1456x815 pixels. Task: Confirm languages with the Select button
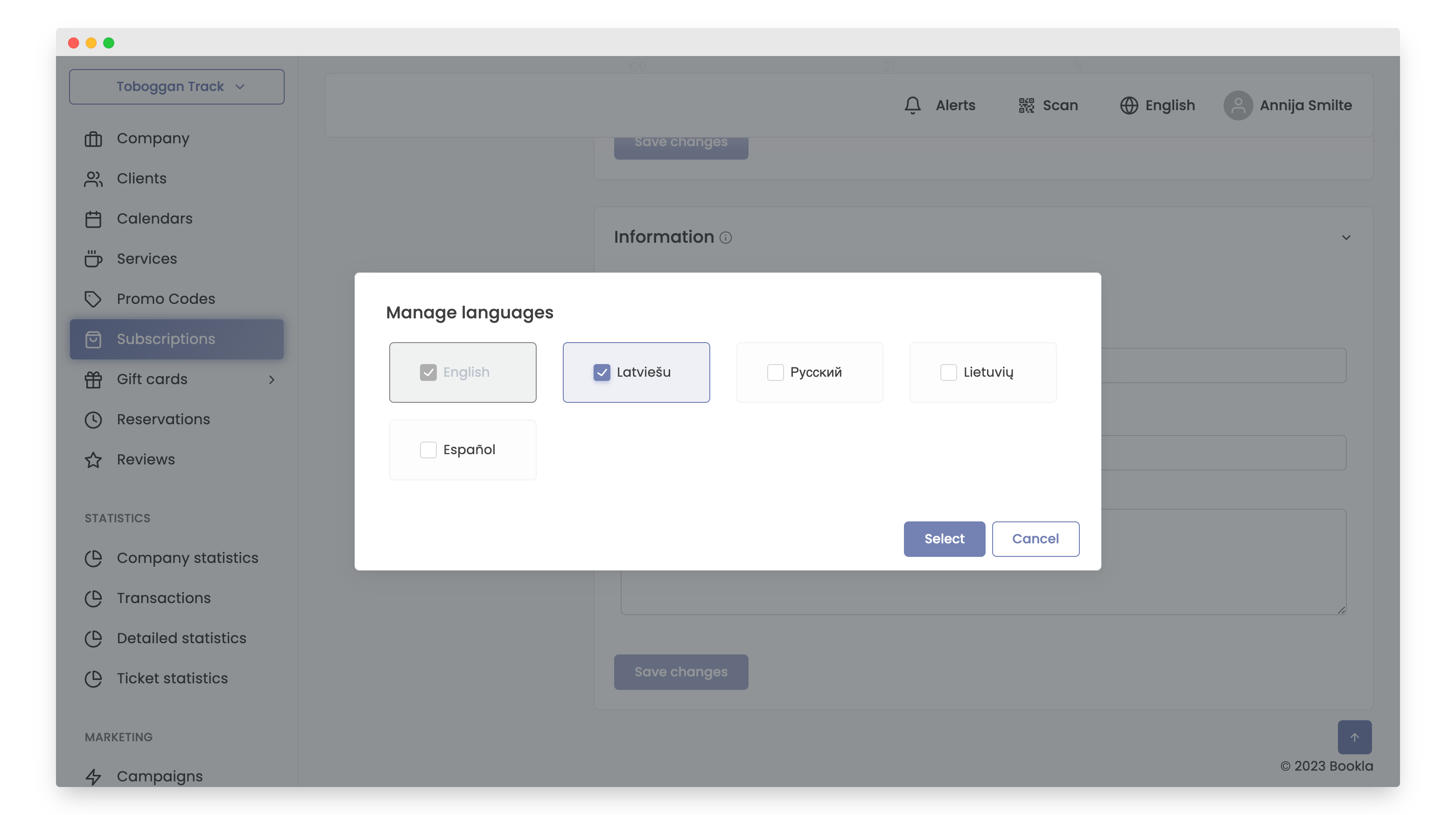pos(944,539)
